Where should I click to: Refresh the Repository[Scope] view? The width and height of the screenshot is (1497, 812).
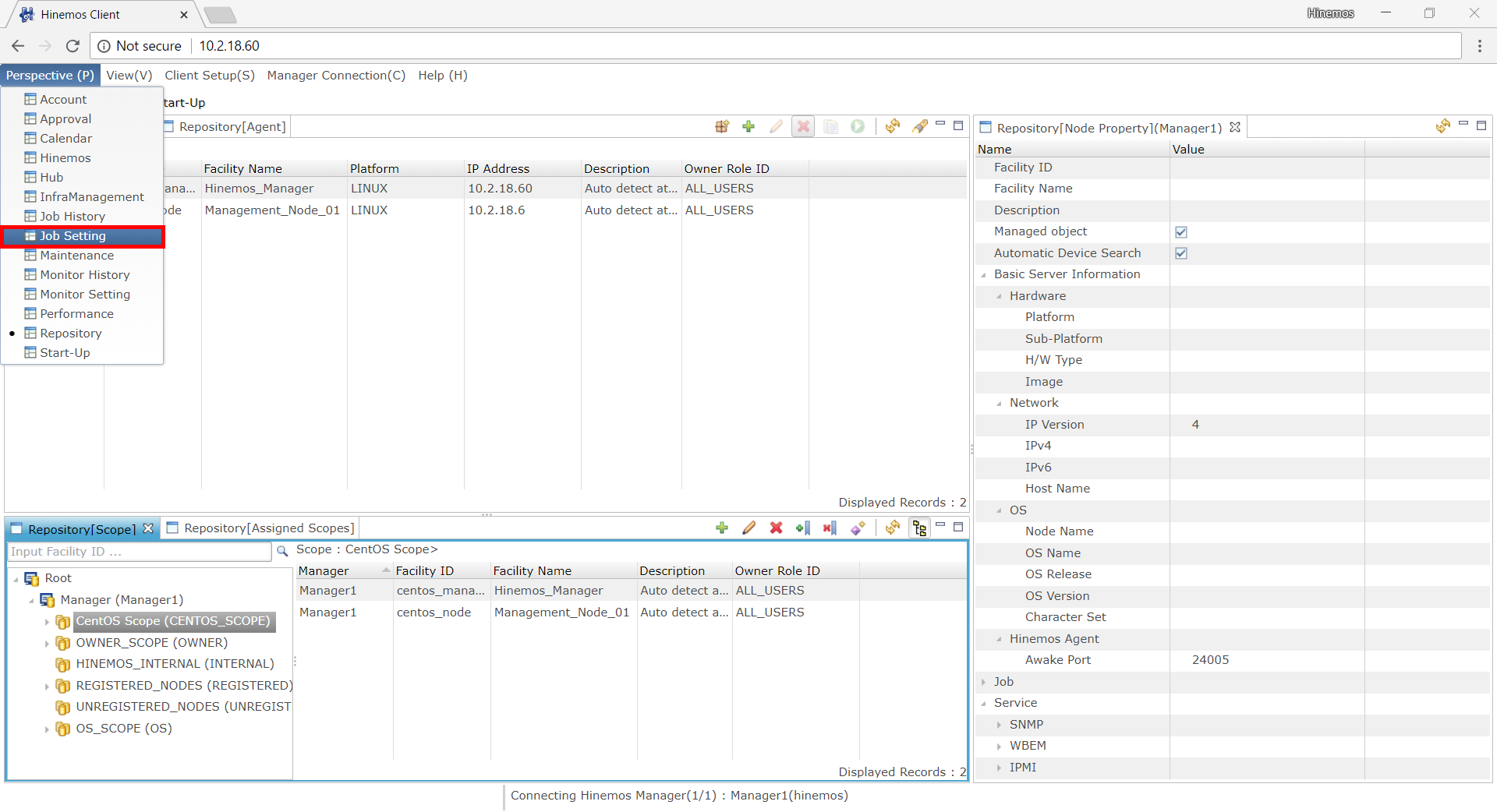893,528
